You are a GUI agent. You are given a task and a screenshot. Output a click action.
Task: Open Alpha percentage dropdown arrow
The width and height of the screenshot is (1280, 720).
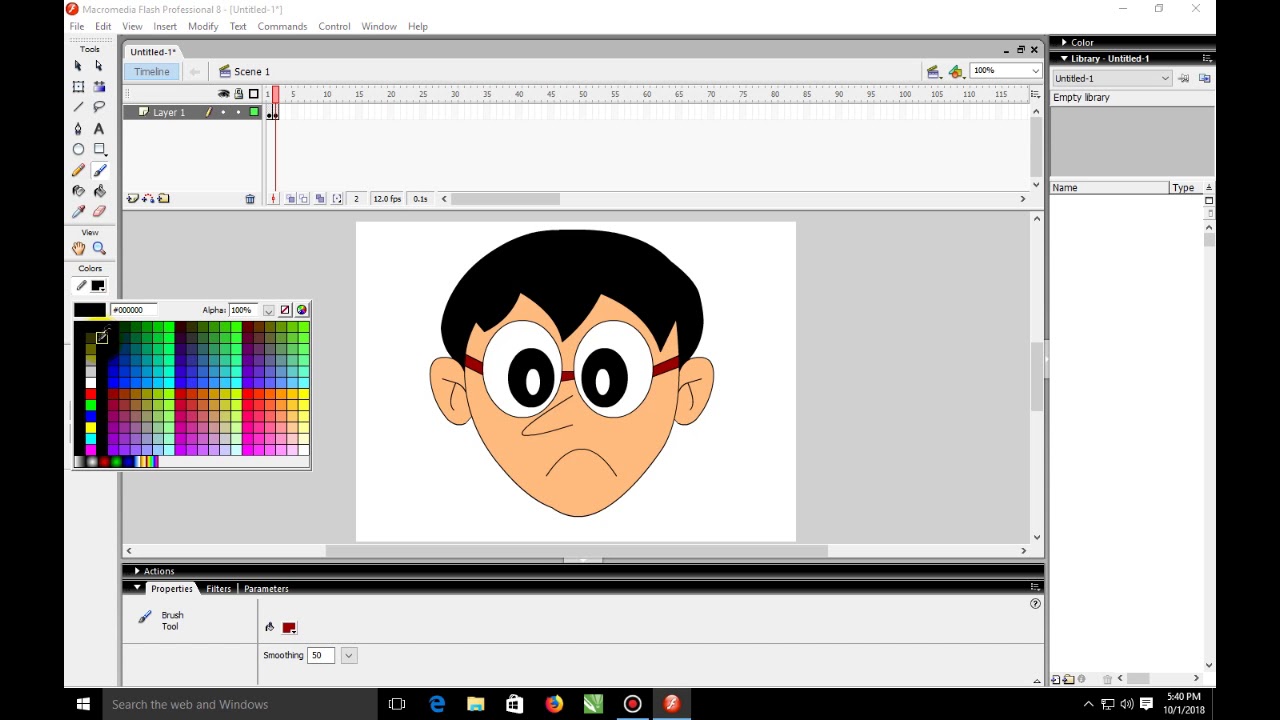pyautogui.click(x=268, y=310)
